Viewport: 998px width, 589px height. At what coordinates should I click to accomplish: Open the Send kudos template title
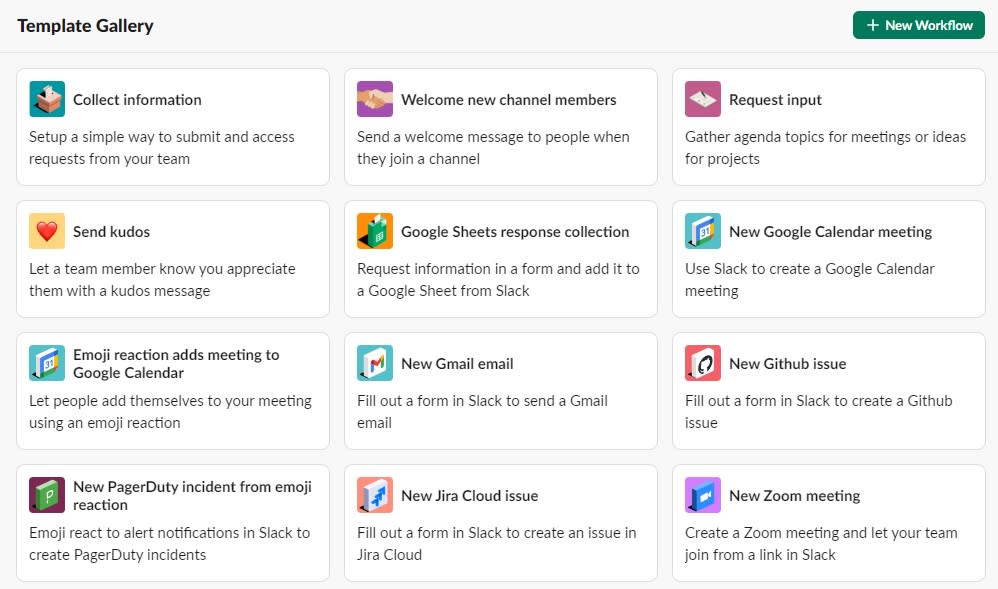(x=111, y=232)
